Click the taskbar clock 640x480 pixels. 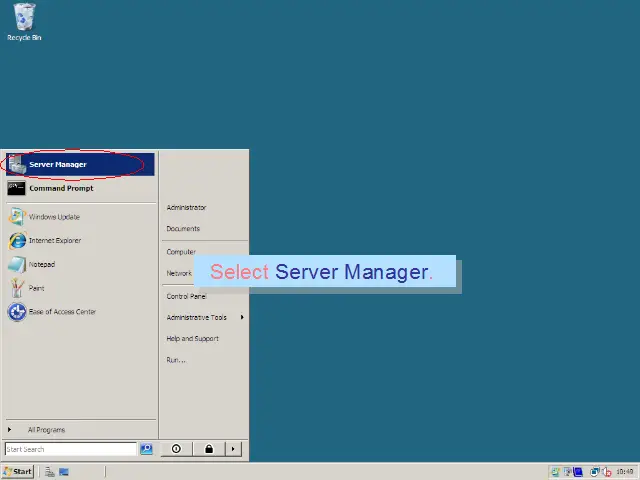625,472
